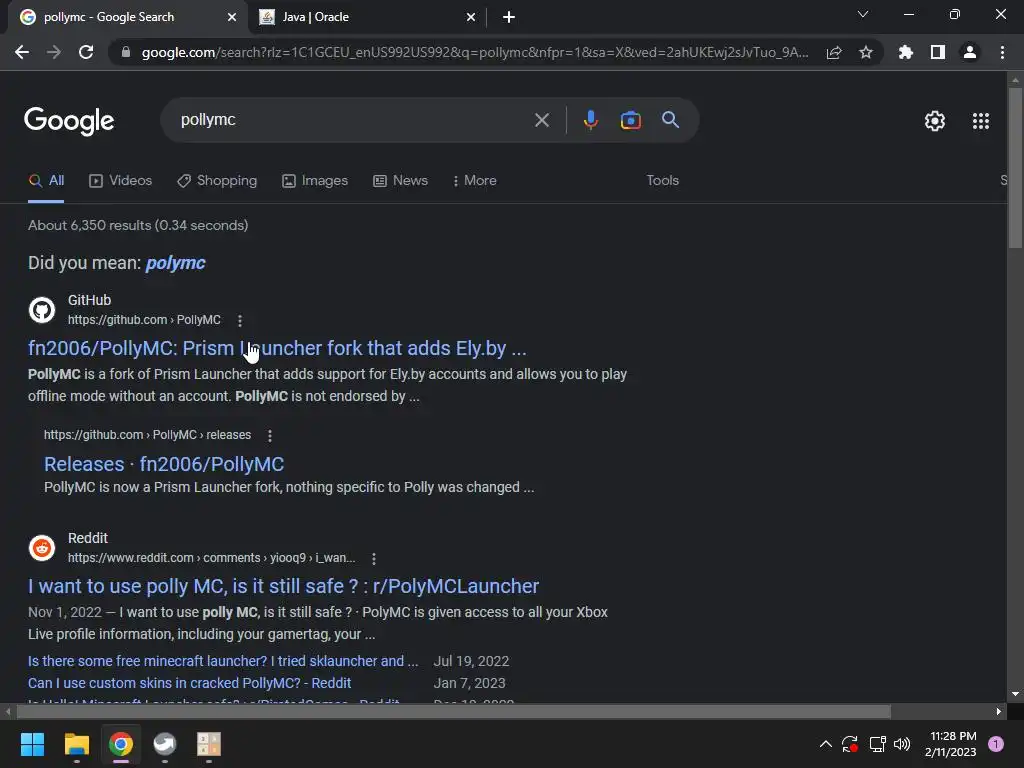Image resolution: width=1024 pixels, height=768 pixels.
Task: Open notification center badge
Action: 996,744
